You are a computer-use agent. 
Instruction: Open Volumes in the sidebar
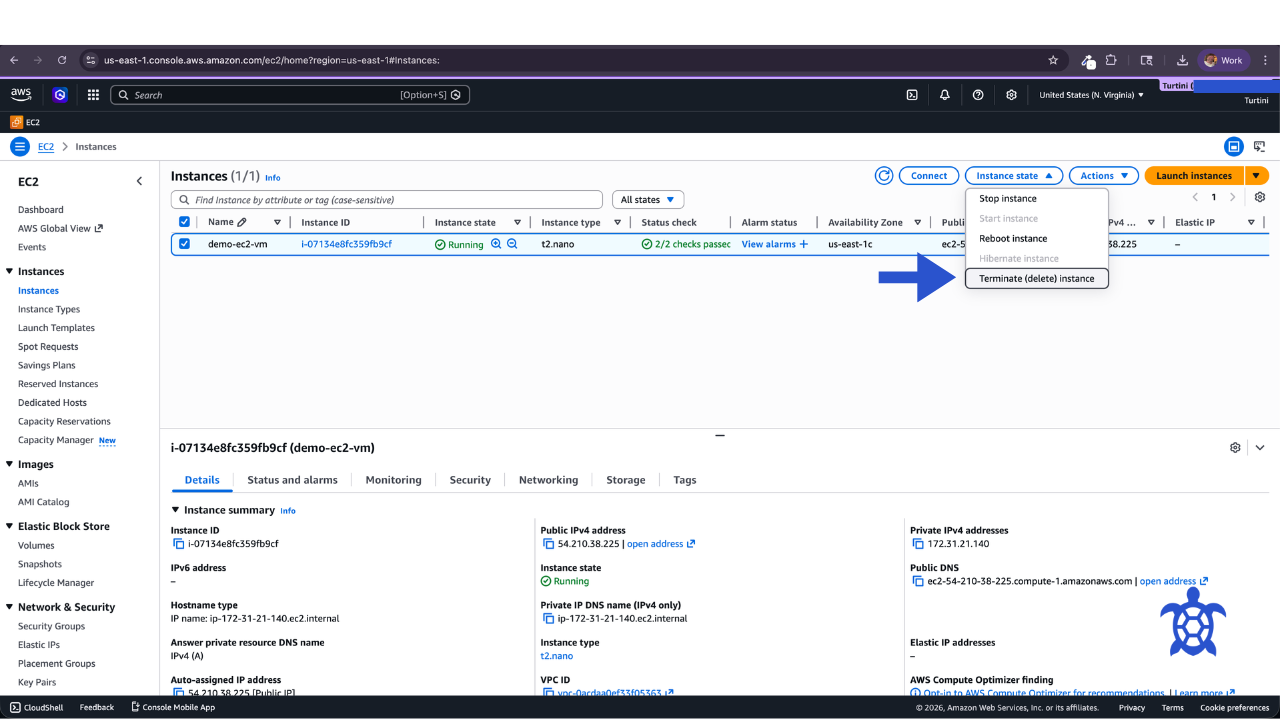point(36,545)
